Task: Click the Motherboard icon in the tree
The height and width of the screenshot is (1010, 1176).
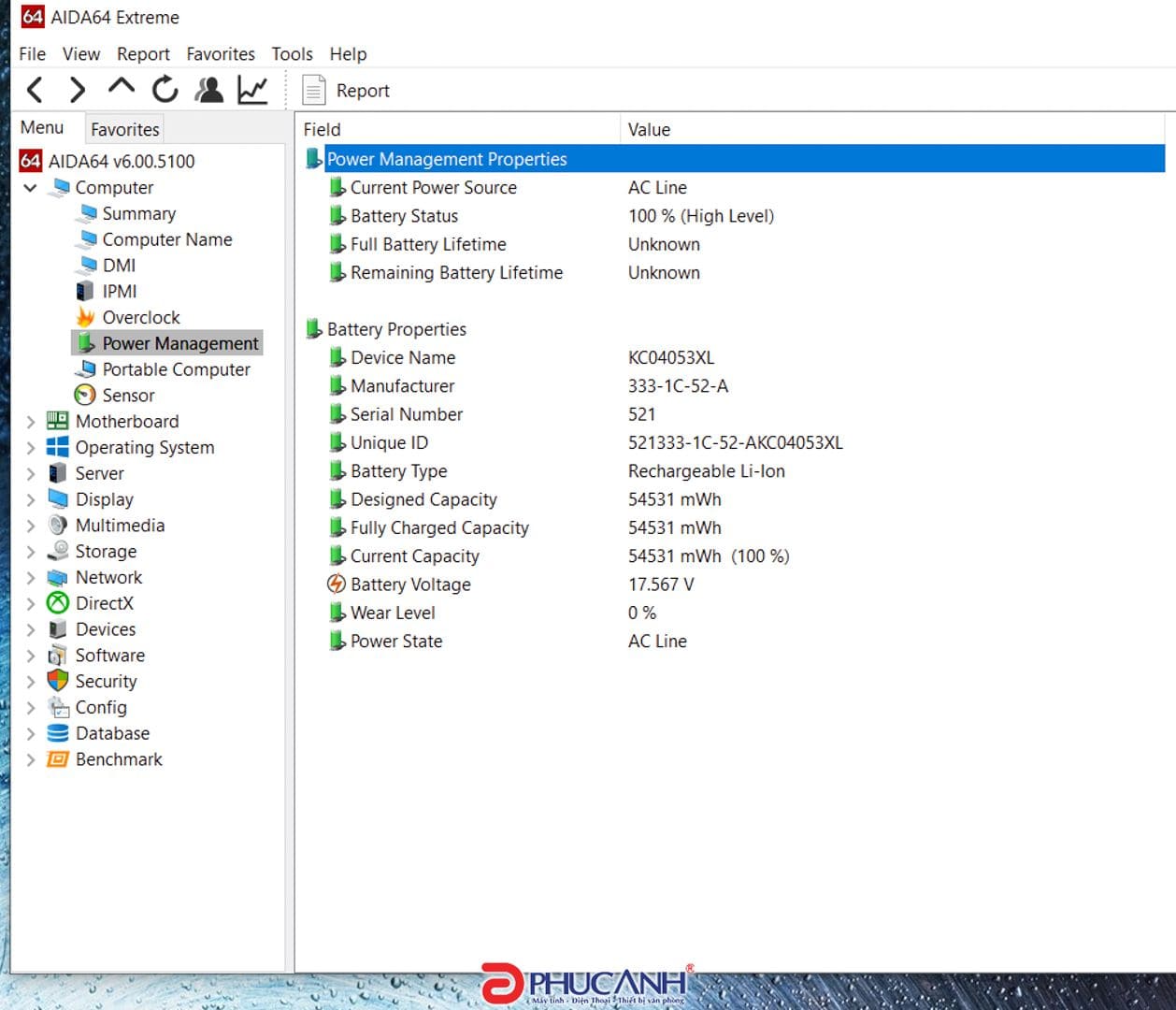Action: click(58, 421)
